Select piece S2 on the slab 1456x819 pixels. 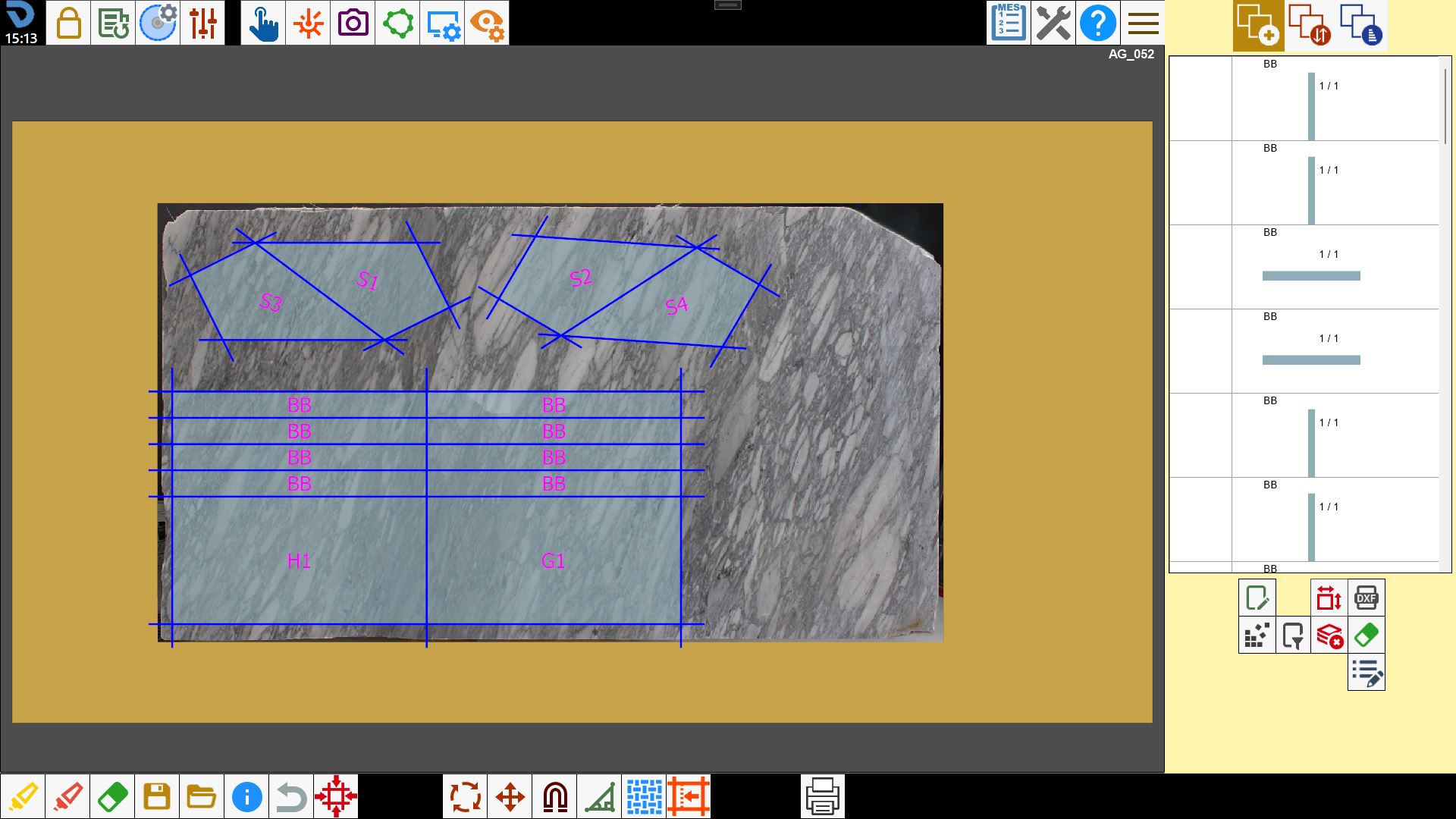coord(581,278)
